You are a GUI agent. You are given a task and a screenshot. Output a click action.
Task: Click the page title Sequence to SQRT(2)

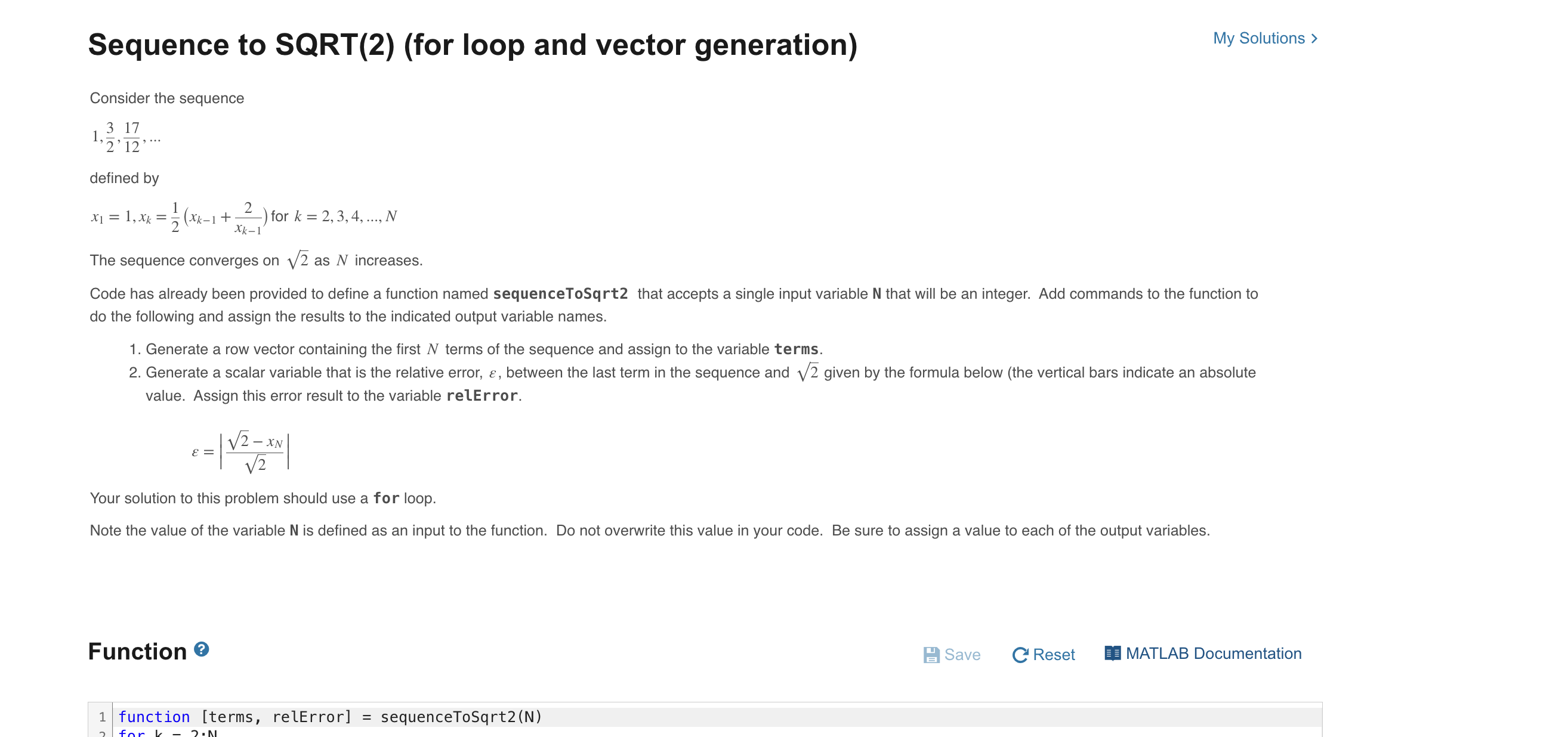point(472,44)
